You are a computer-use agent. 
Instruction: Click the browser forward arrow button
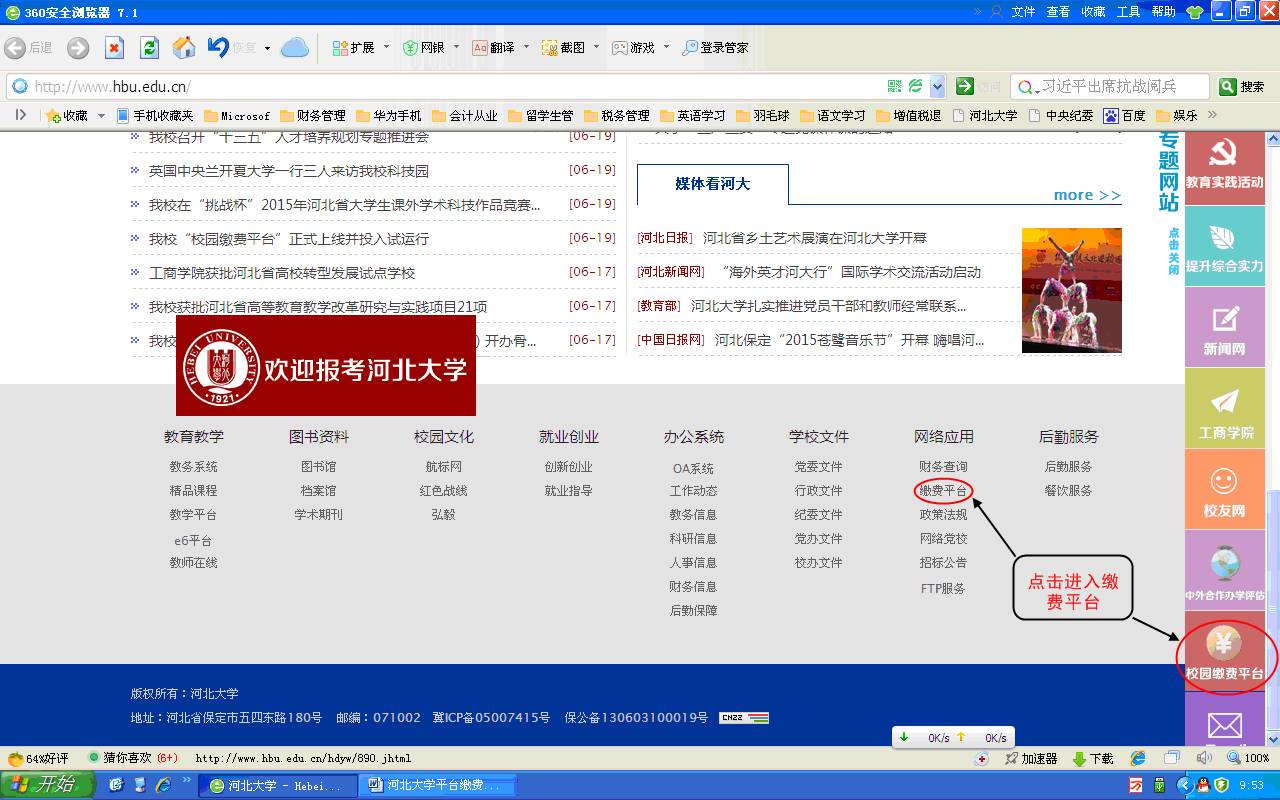tap(78, 48)
